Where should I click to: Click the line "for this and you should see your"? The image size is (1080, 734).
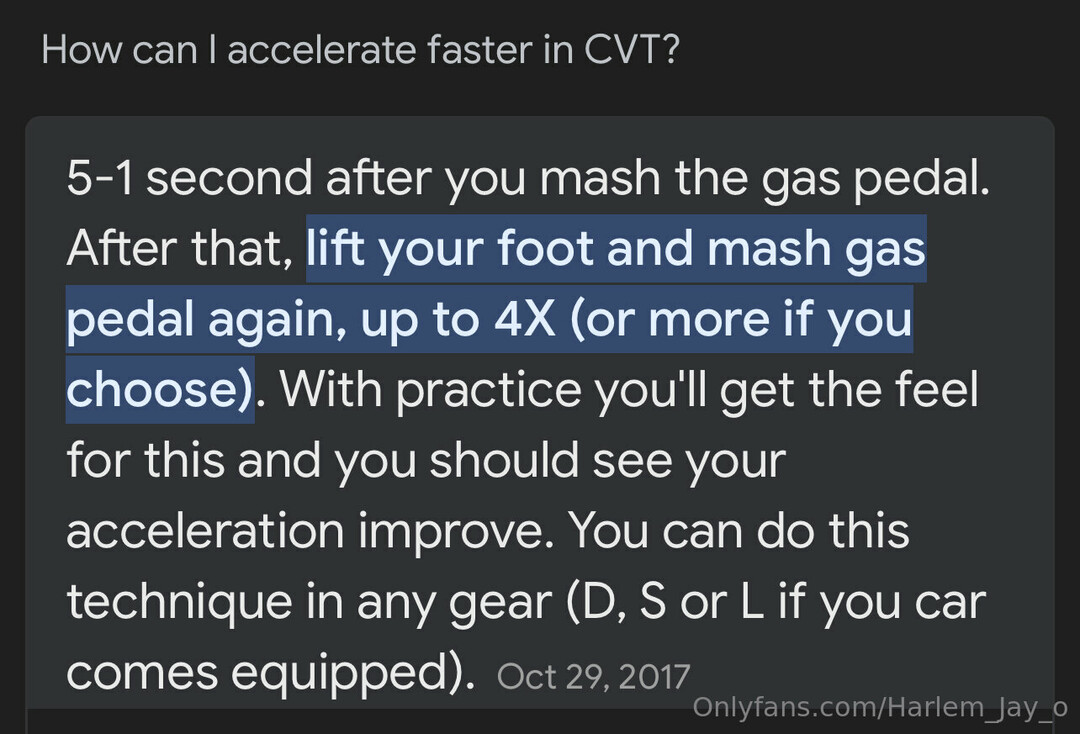pyautogui.click(x=426, y=461)
